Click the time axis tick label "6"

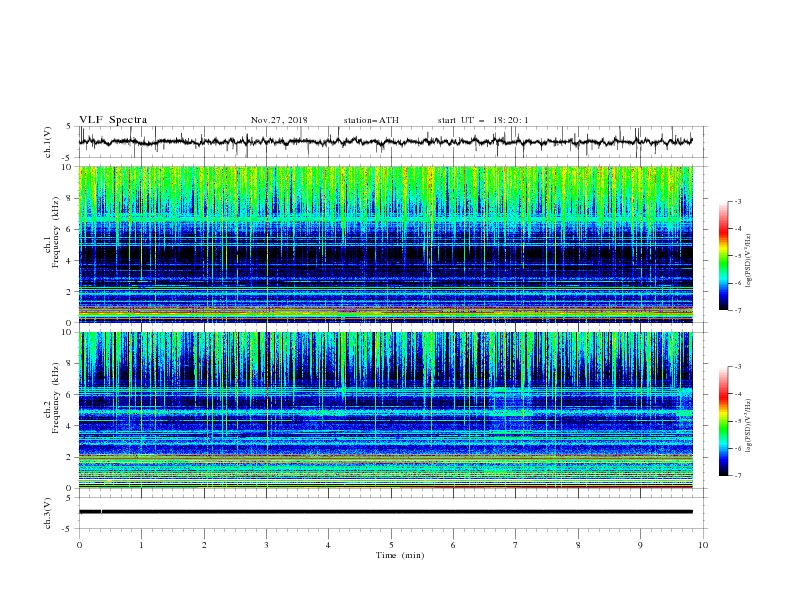453,545
